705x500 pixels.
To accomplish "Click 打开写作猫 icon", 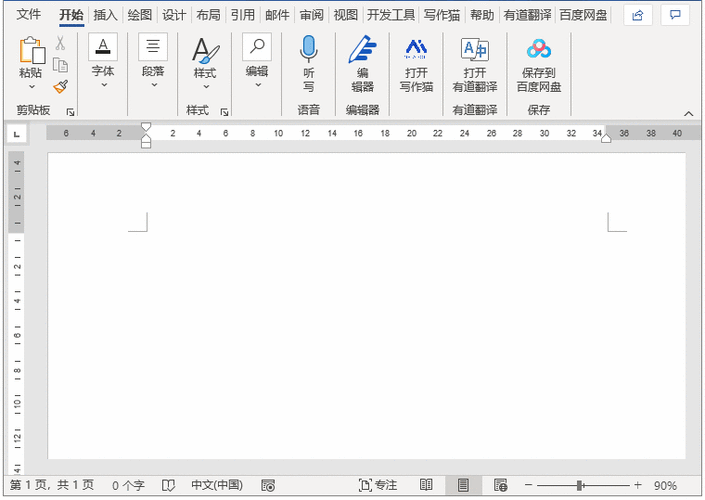I will point(416,49).
